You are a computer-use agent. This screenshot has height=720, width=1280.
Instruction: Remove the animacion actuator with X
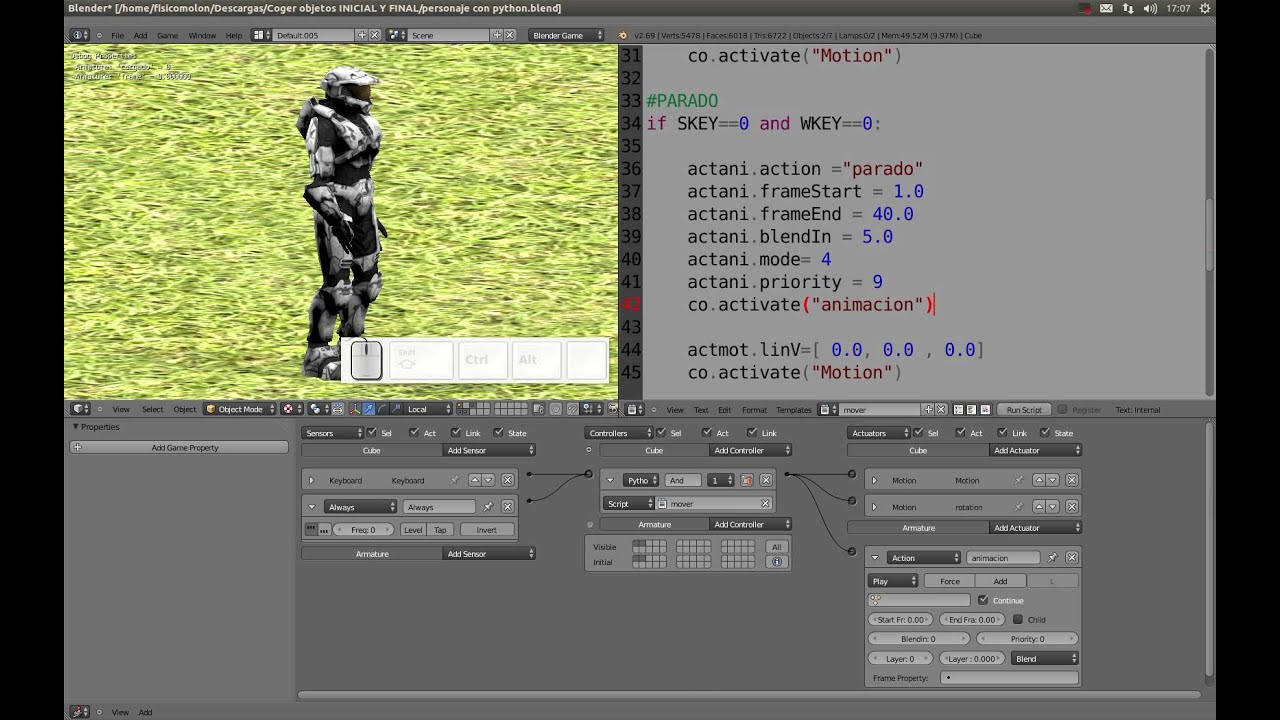pyautogui.click(x=1072, y=558)
